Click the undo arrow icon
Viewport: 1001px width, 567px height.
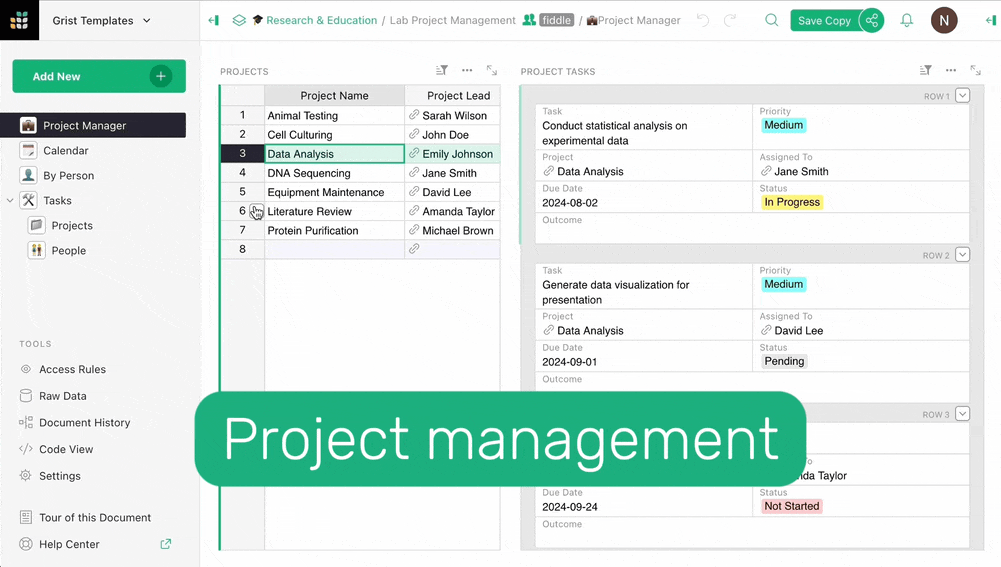click(703, 20)
